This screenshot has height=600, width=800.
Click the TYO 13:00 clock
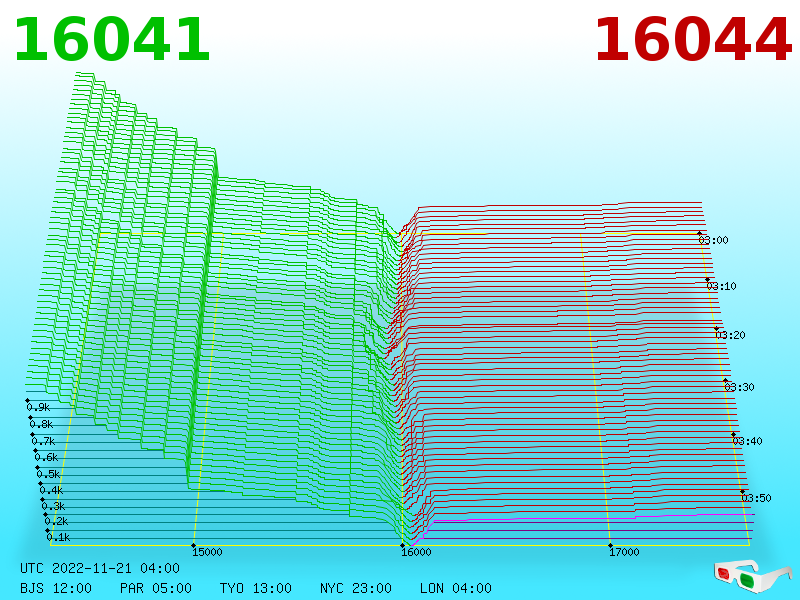tap(256, 588)
